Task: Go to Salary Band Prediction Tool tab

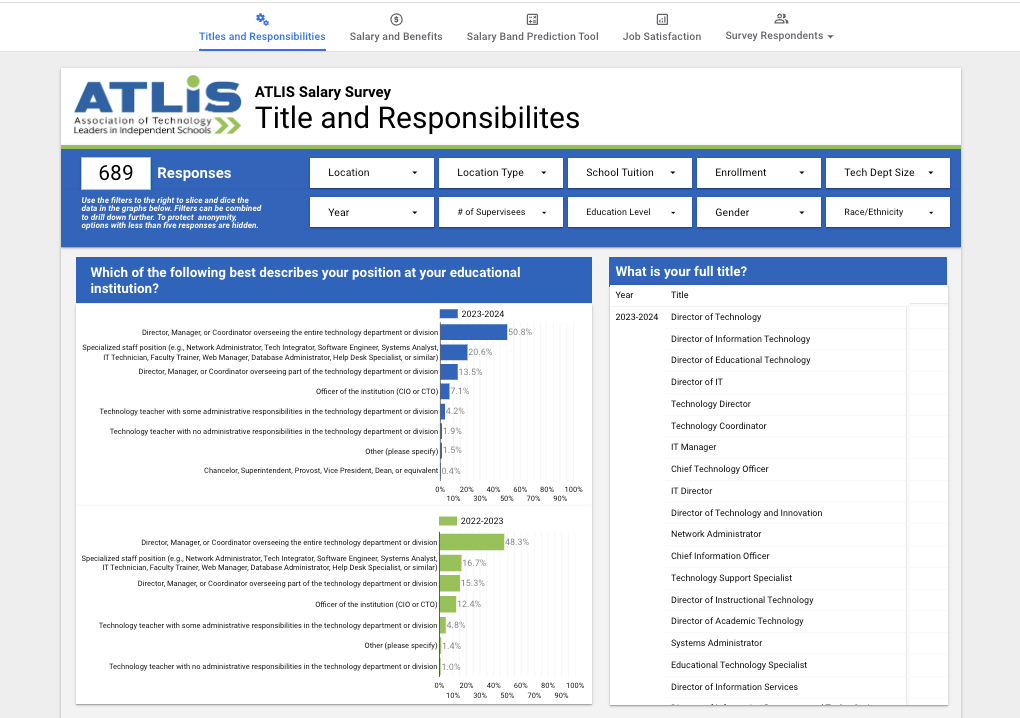Action: pyautogui.click(x=532, y=36)
